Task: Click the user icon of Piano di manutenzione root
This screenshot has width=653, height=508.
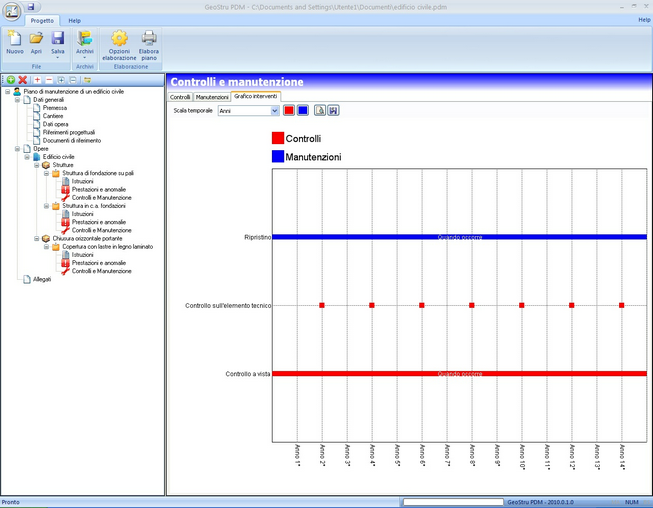Action: coord(17,91)
